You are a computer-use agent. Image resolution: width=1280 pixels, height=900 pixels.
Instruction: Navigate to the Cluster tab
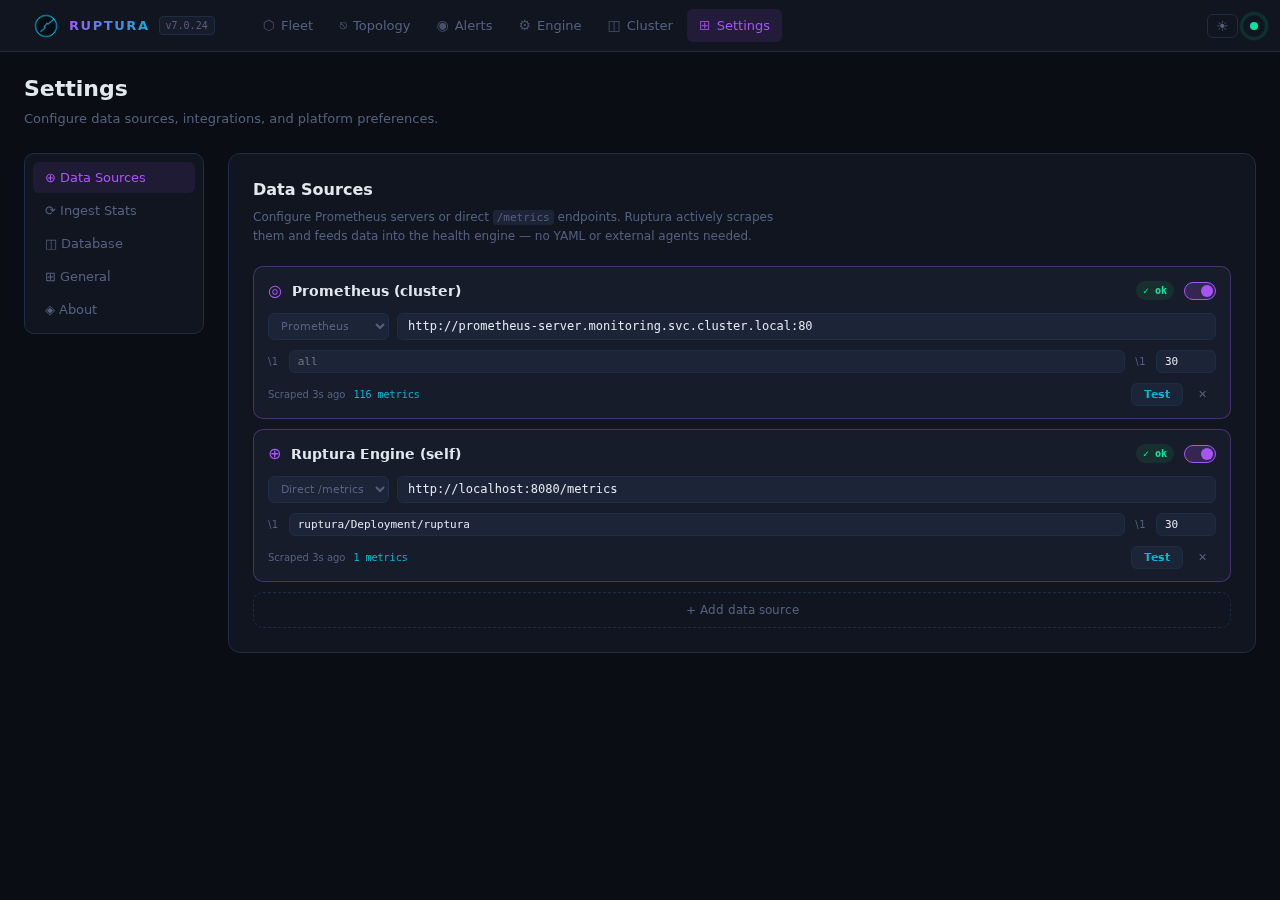pyautogui.click(x=640, y=26)
